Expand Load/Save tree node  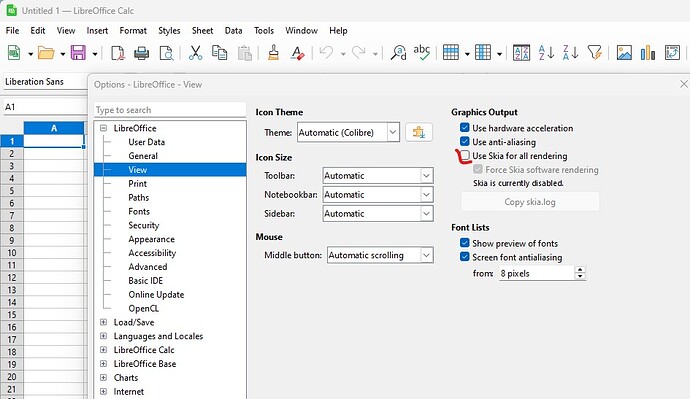tap(103, 322)
